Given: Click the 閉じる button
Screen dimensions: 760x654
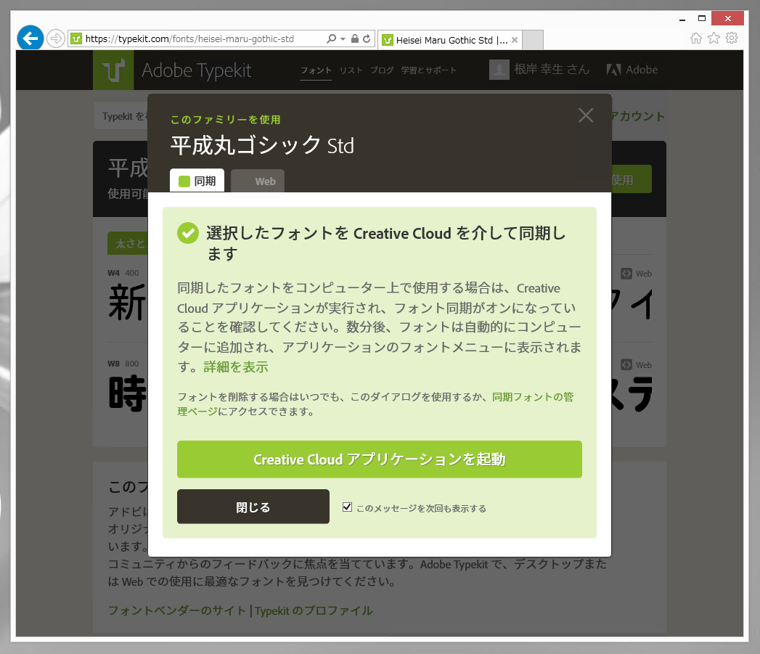Looking at the screenshot, I should coord(253,507).
